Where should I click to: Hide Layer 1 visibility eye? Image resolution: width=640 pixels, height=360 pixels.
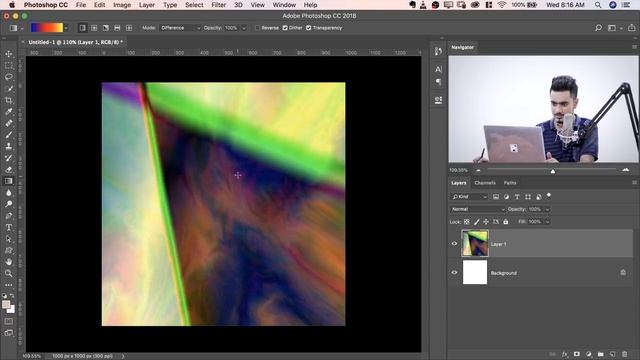tap(454, 244)
